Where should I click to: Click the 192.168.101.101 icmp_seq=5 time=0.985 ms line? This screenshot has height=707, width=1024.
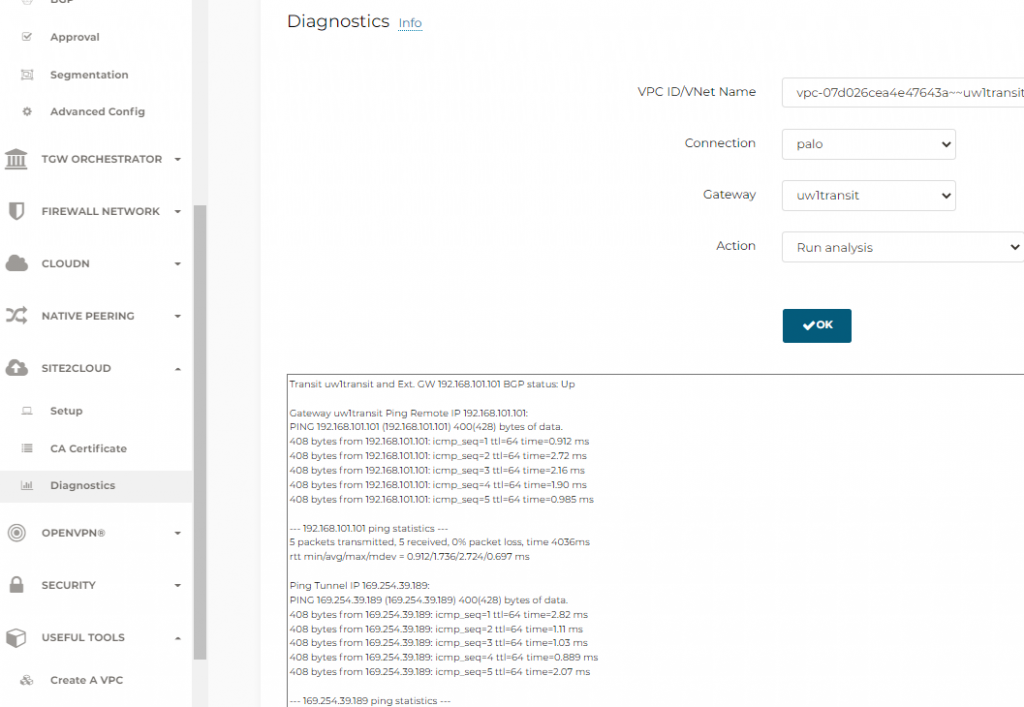[441, 499]
